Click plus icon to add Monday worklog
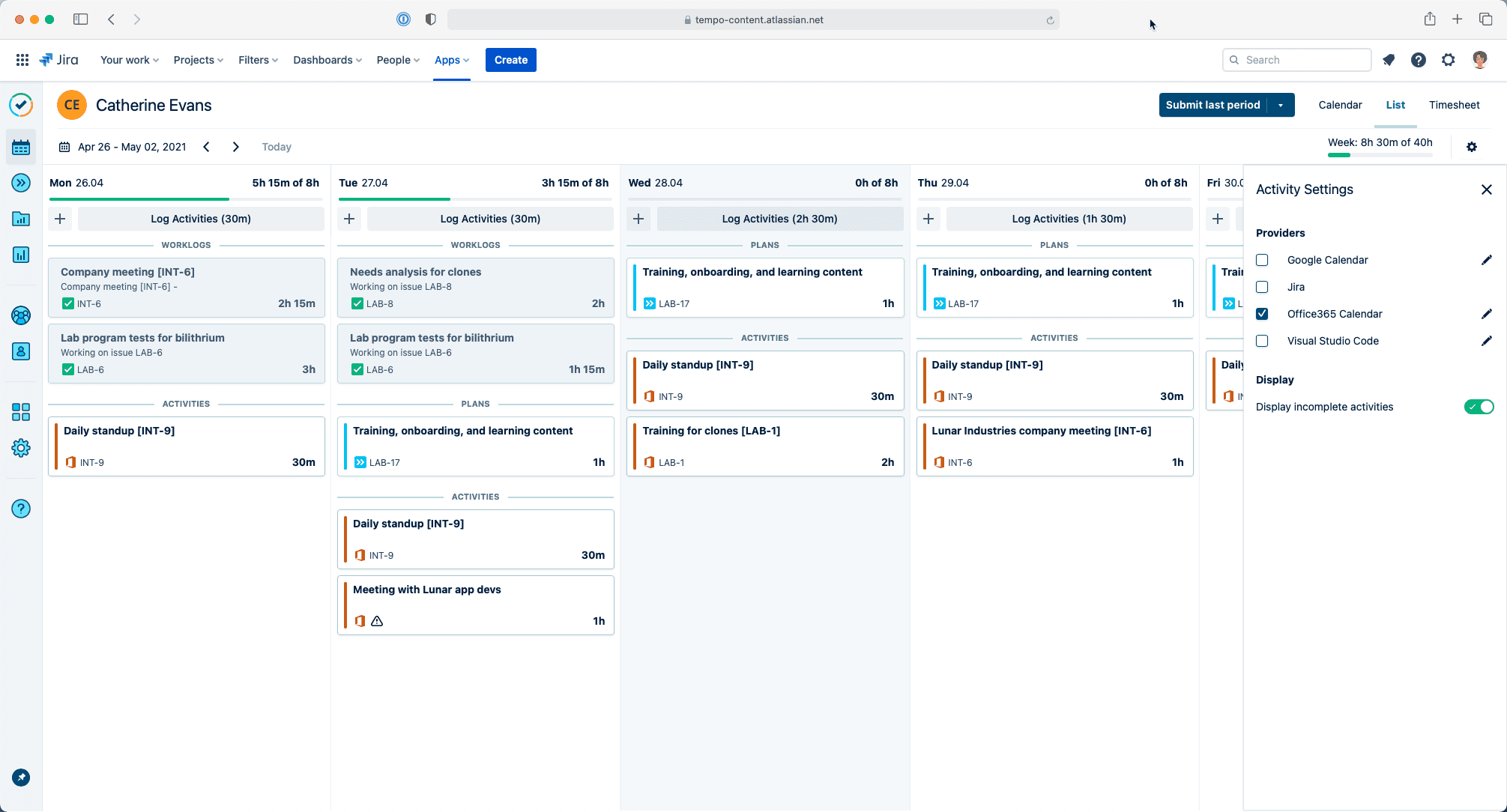 click(x=60, y=219)
